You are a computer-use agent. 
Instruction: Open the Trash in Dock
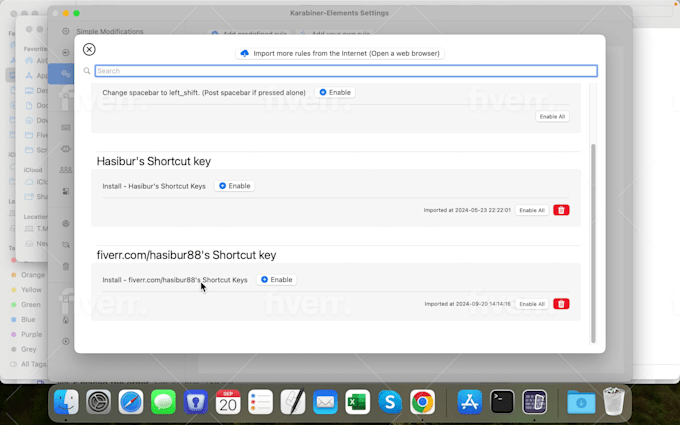[x=614, y=401]
